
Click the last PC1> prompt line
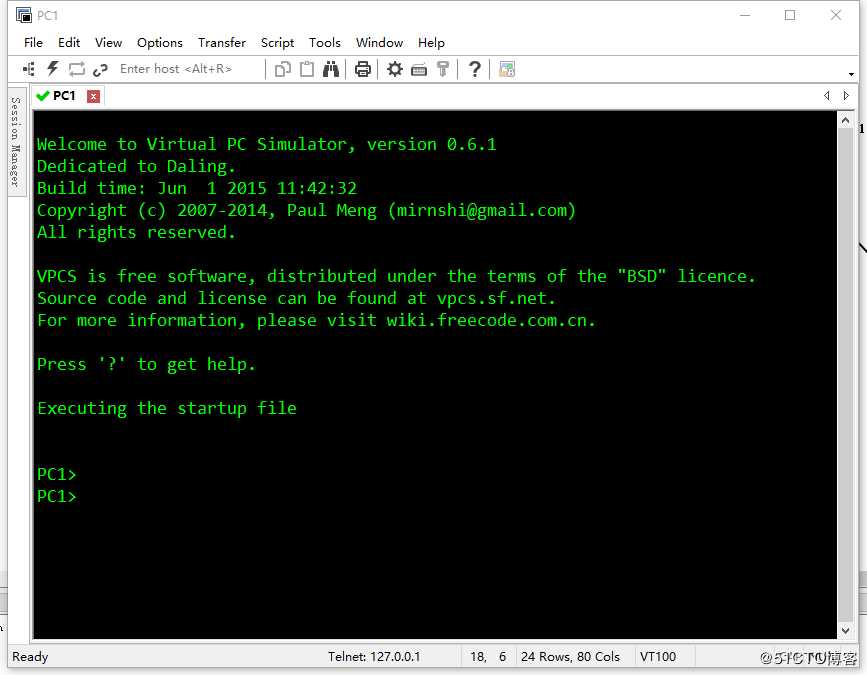click(56, 496)
